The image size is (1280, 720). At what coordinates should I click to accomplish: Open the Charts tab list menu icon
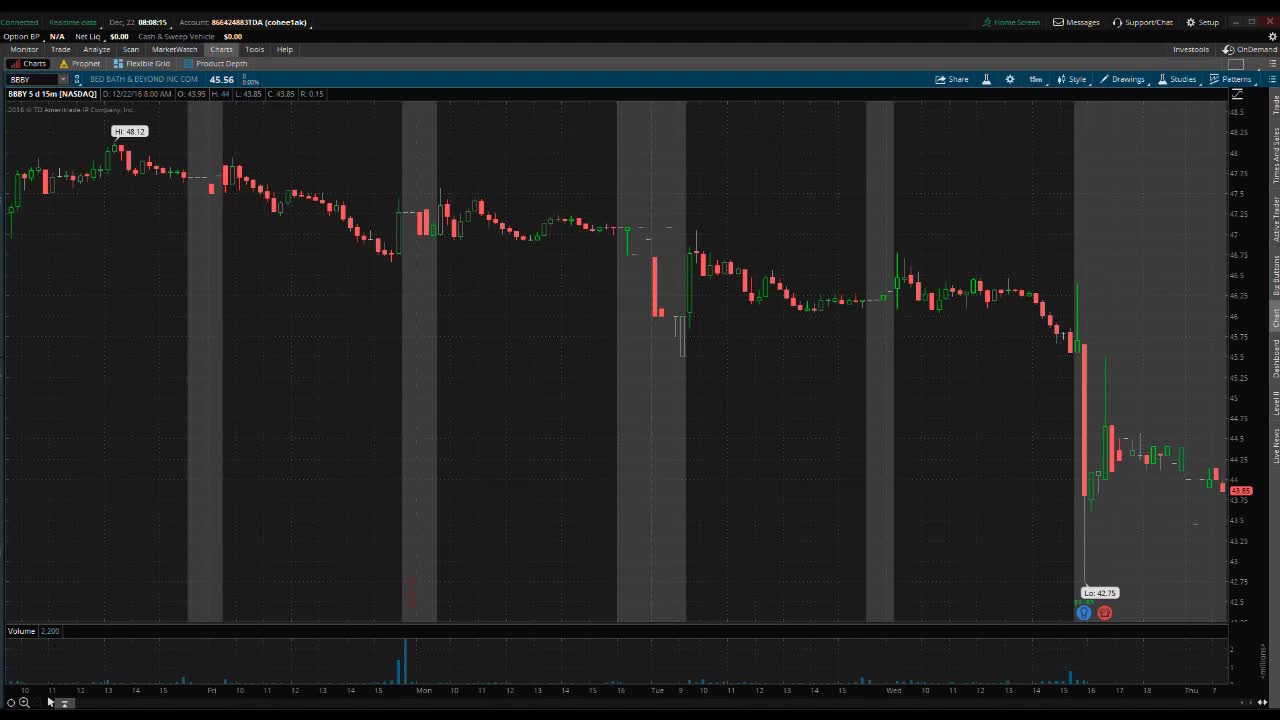click(1272, 64)
